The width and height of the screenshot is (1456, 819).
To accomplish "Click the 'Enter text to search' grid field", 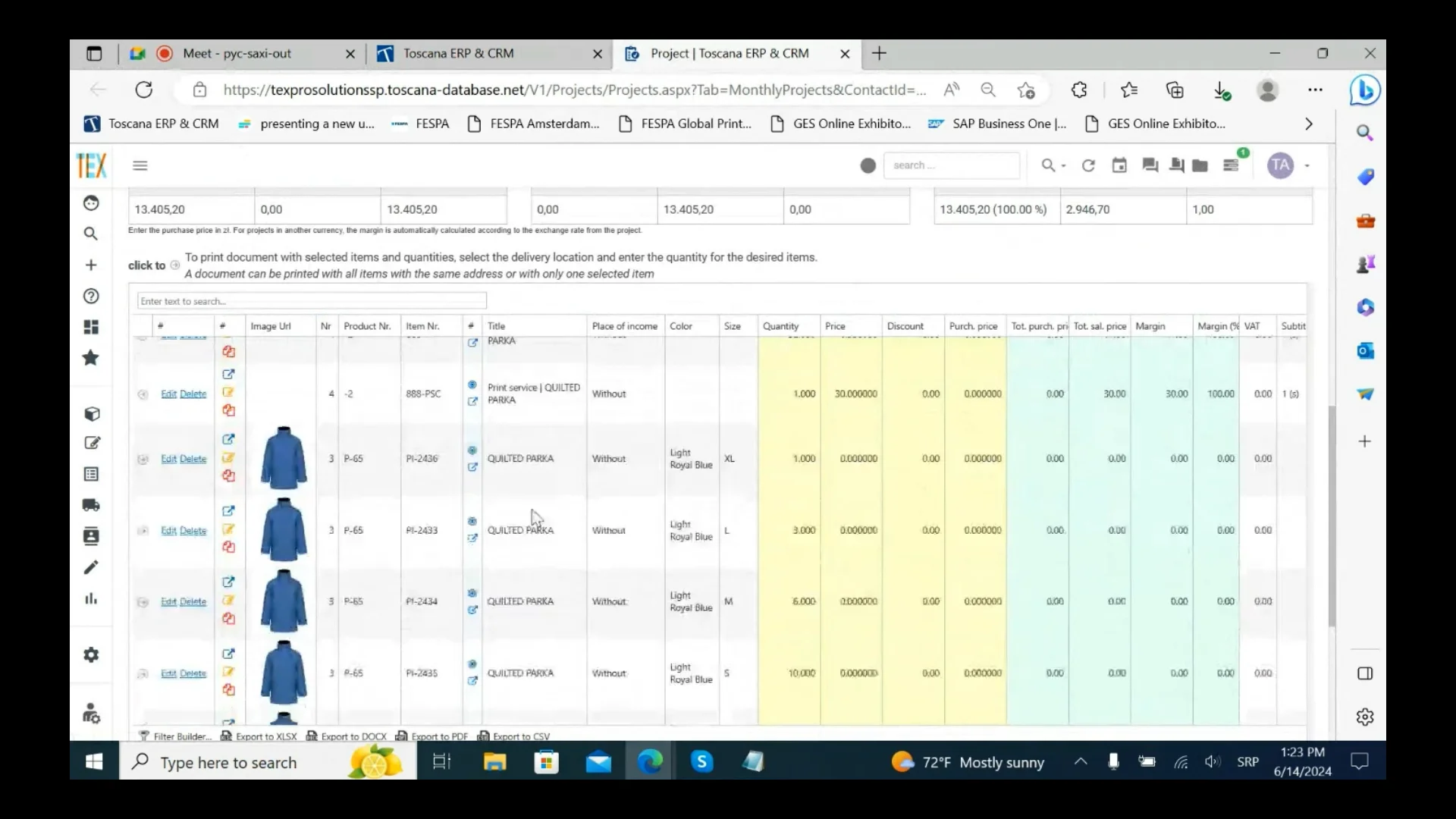I will click(x=312, y=301).
